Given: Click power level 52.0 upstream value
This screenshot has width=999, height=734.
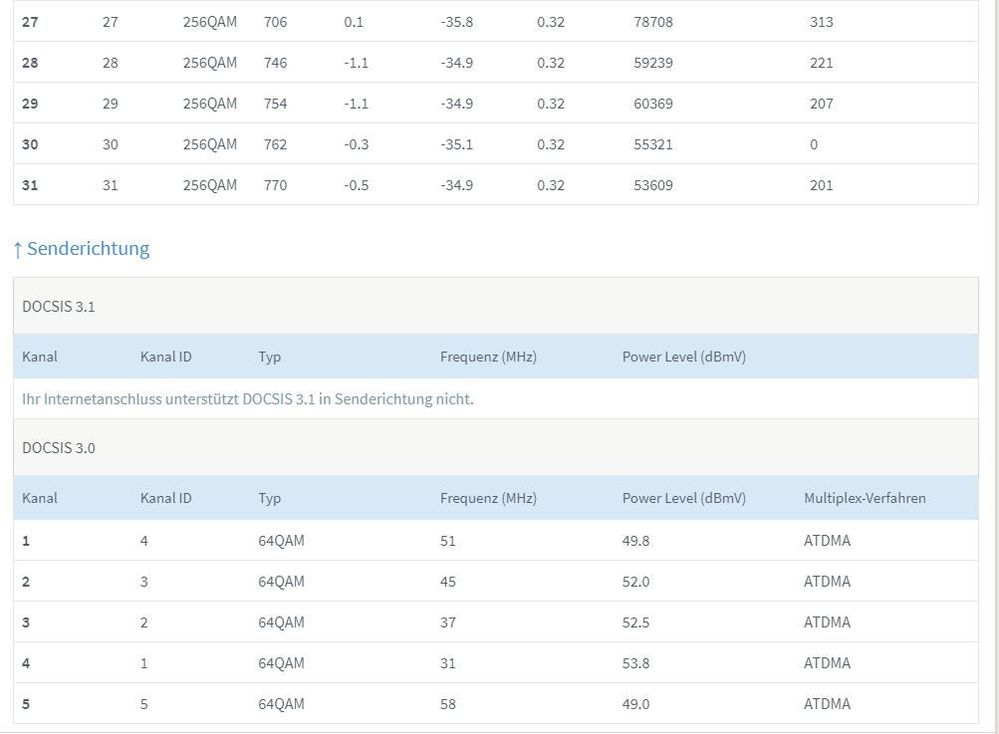Looking at the screenshot, I should click(x=636, y=581).
